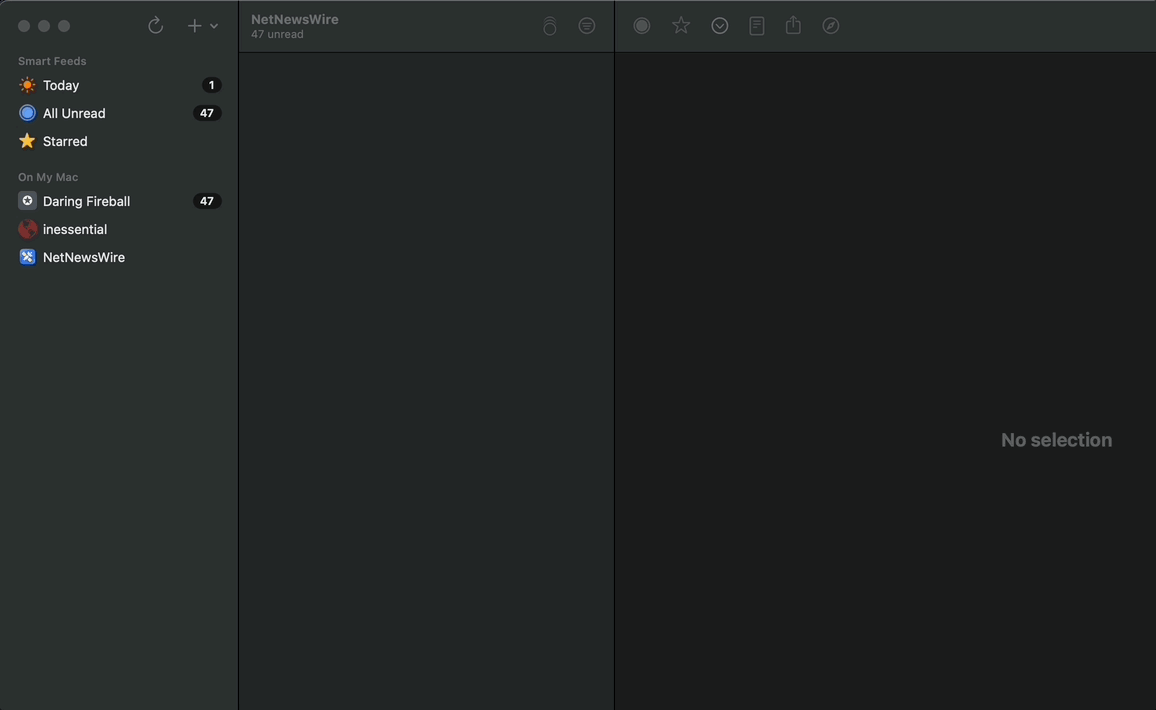The image size is (1156, 710).
Task: Click the plus icon to add feed
Action: tap(194, 26)
